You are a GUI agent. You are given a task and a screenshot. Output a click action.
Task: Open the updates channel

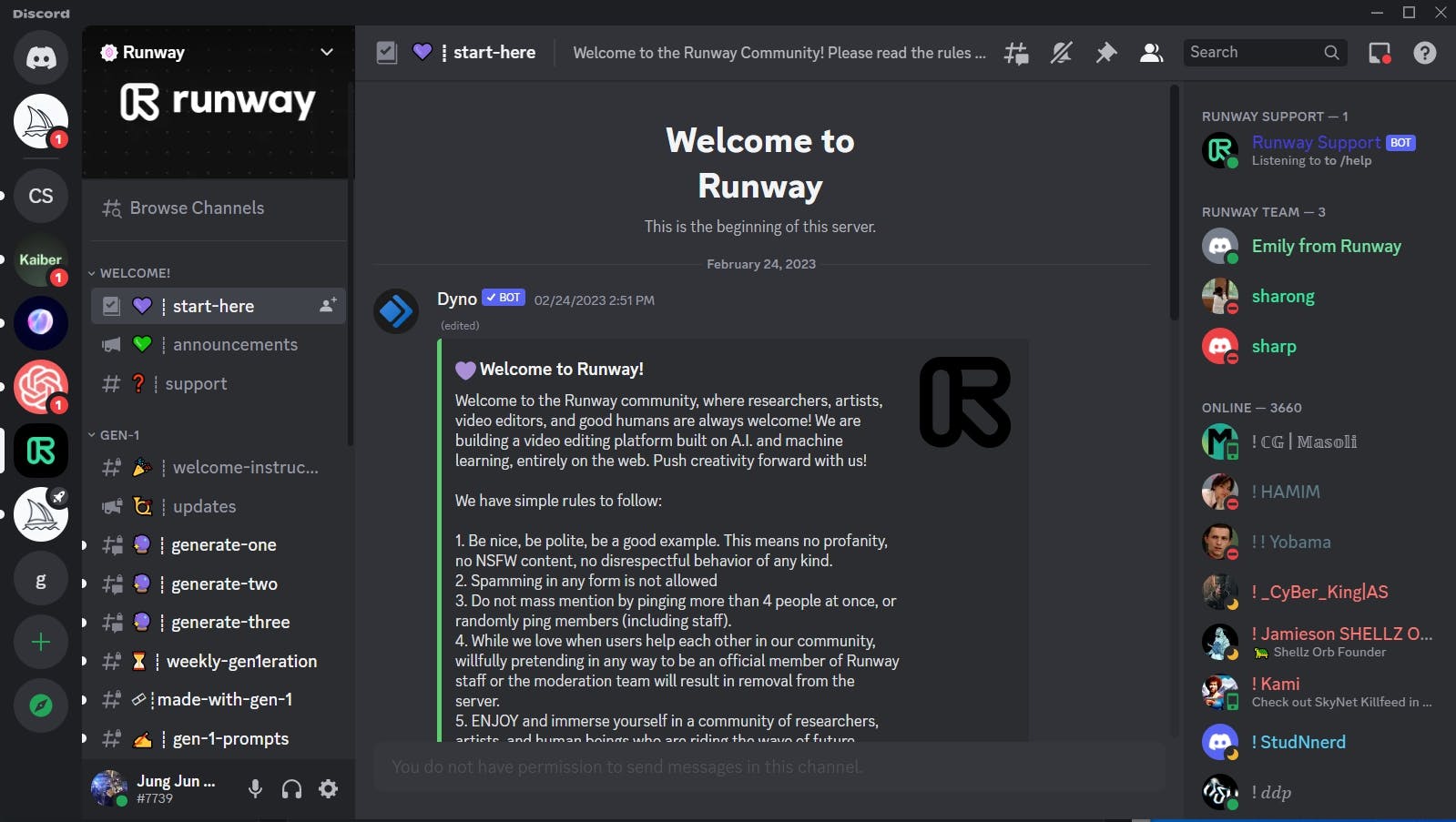point(219,507)
